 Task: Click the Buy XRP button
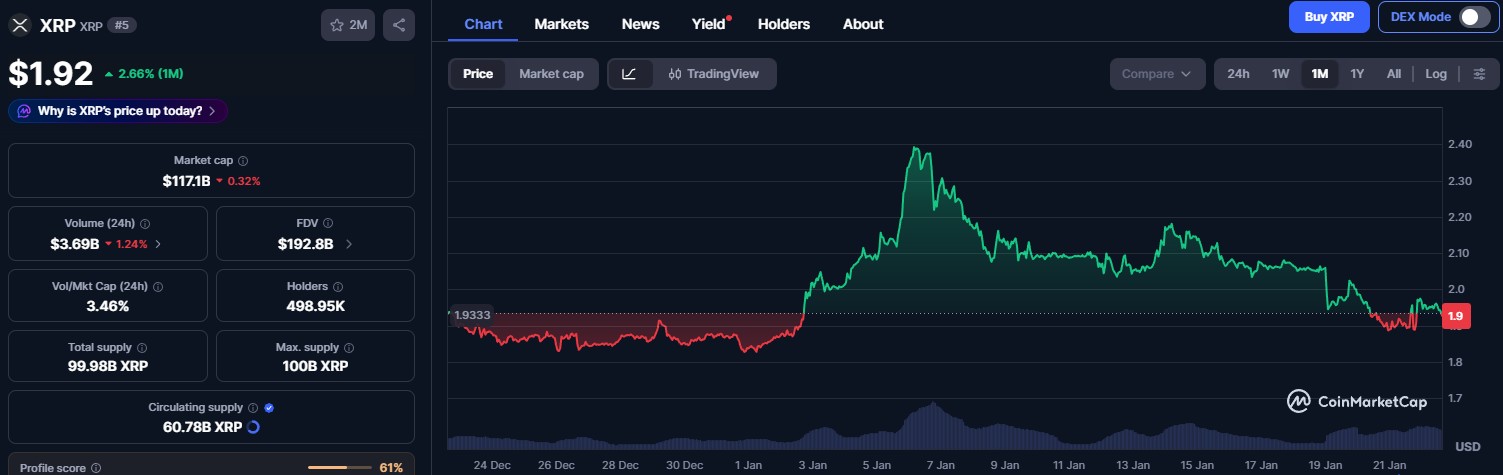tap(1329, 17)
